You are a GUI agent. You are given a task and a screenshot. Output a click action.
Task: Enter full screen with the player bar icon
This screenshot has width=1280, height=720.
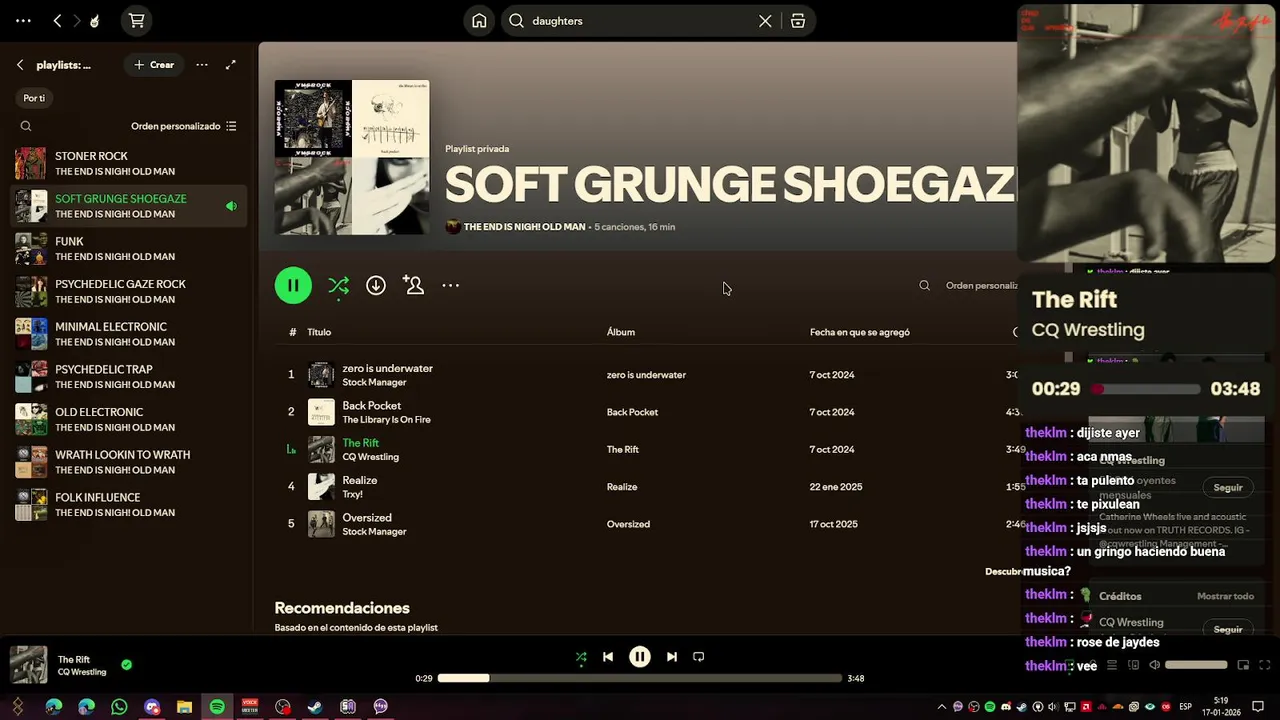(x=1265, y=665)
